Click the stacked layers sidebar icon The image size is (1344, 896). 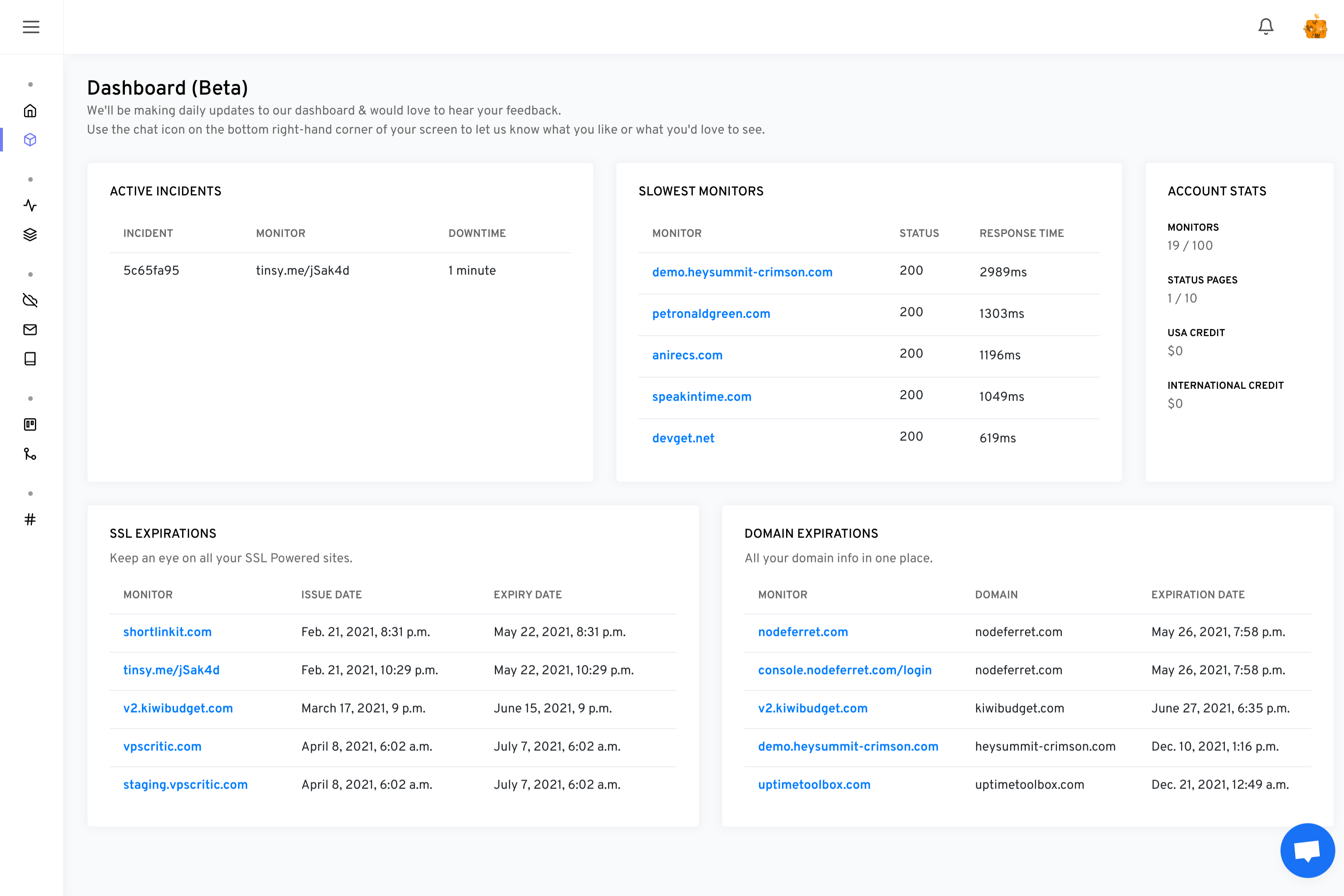pyautogui.click(x=30, y=235)
